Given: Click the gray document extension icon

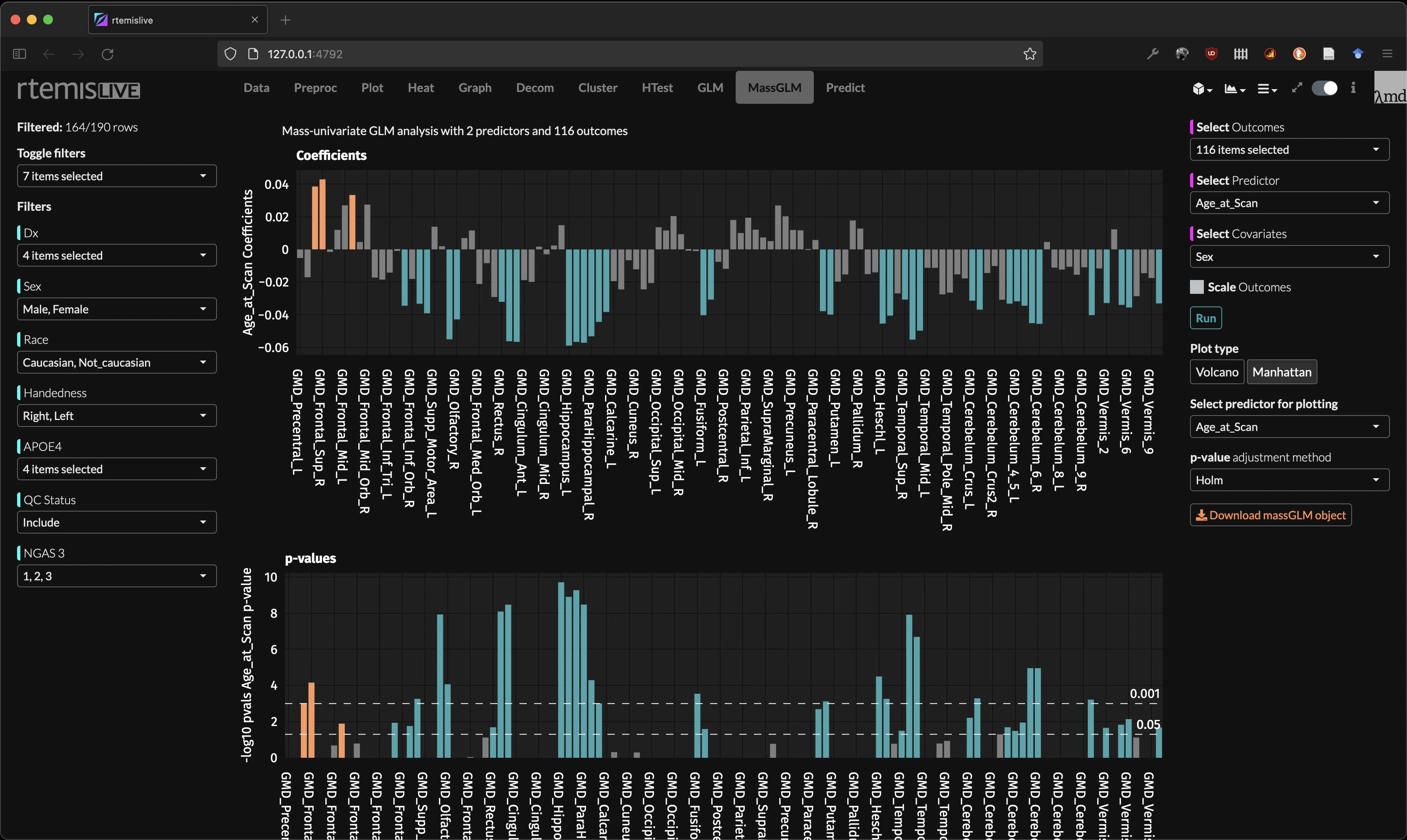Looking at the screenshot, I should 1328,54.
